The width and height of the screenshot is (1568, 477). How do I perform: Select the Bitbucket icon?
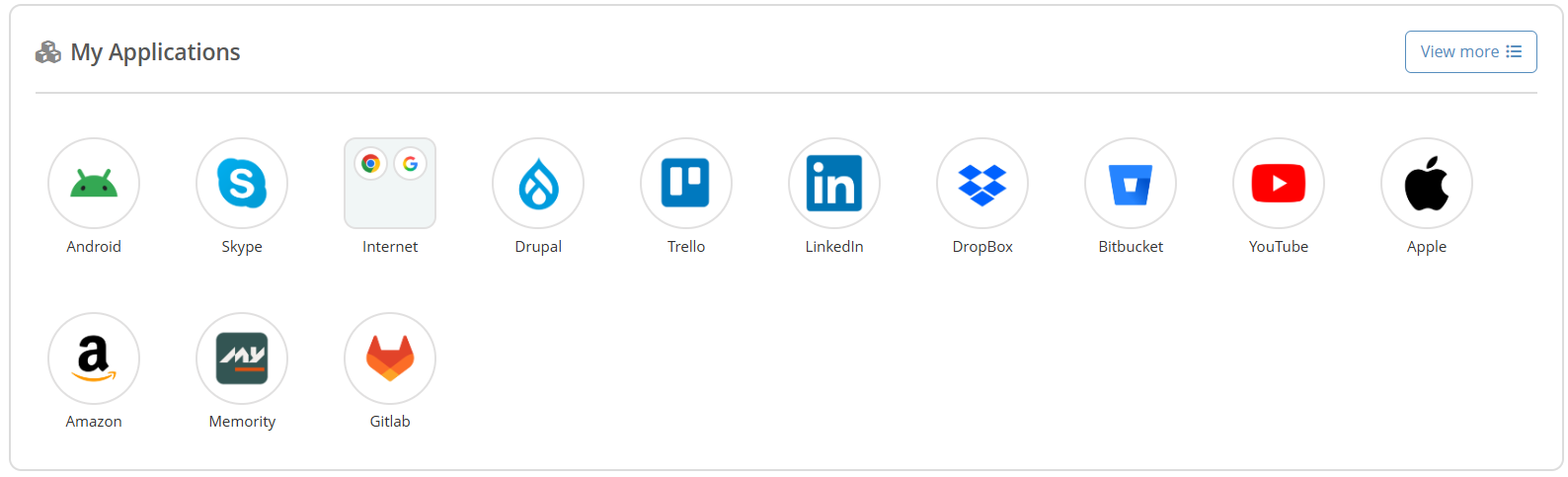coord(1131,184)
